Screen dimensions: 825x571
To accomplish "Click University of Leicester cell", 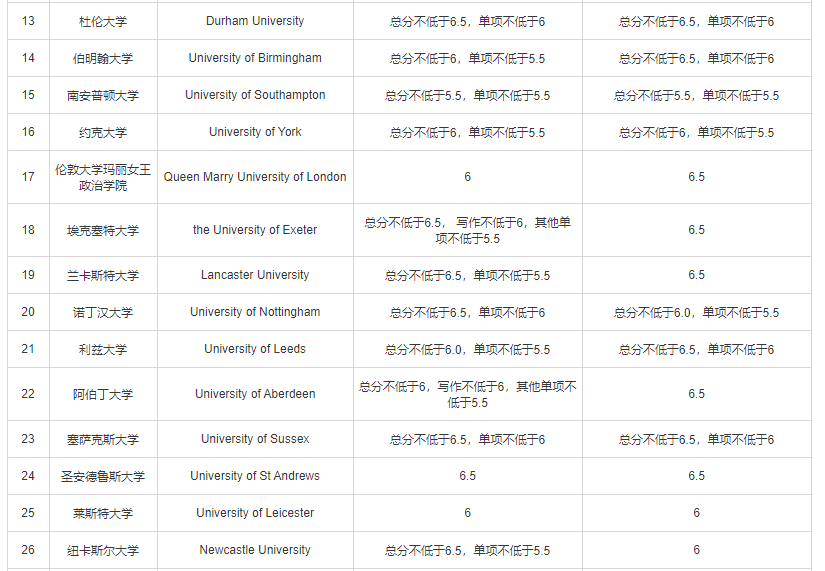I will coord(255,513).
